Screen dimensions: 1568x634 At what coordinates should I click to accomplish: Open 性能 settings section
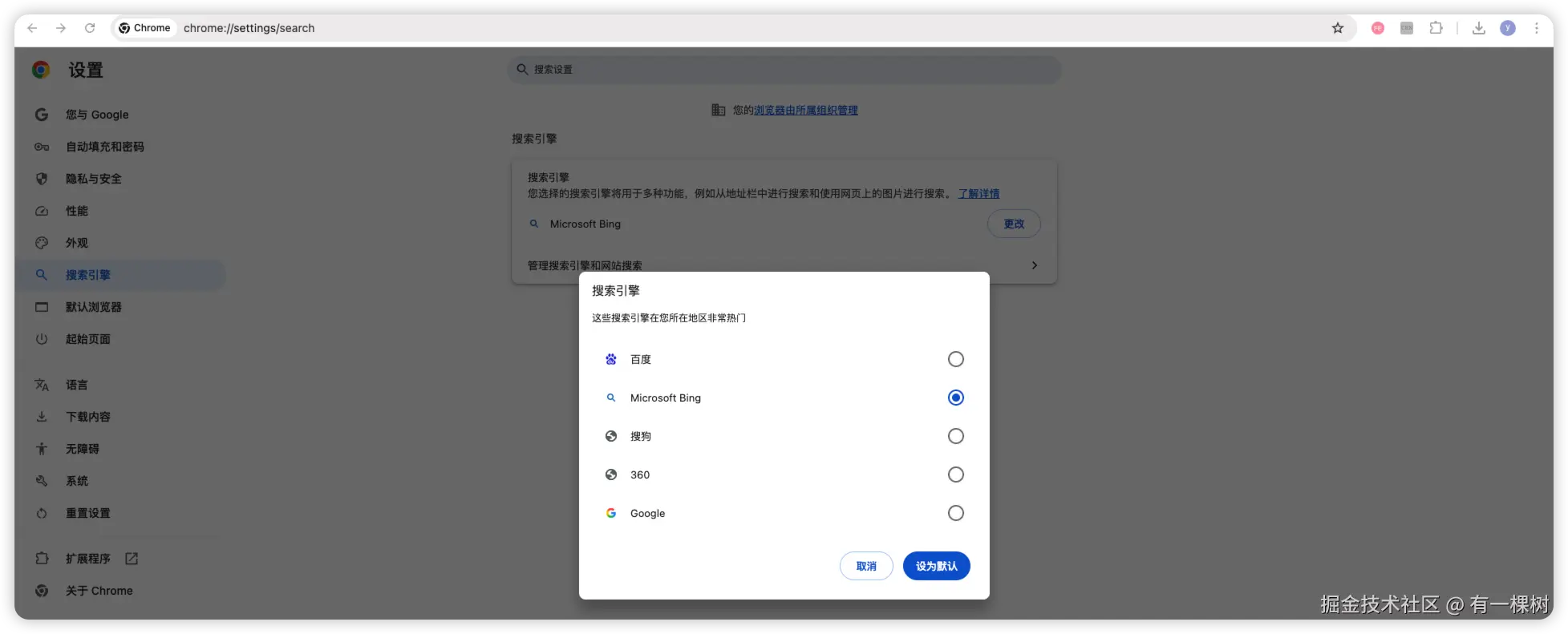tap(120, 211)
